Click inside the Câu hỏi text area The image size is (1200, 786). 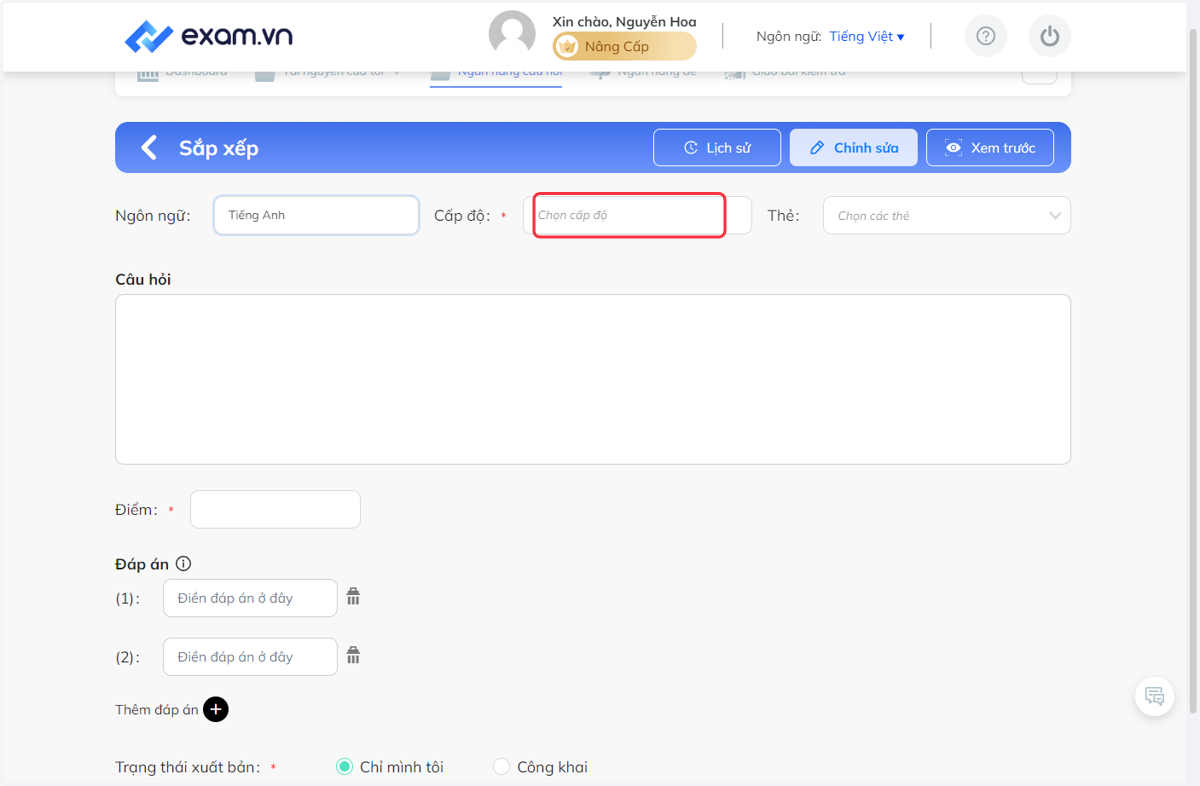[x=593, y=379]
